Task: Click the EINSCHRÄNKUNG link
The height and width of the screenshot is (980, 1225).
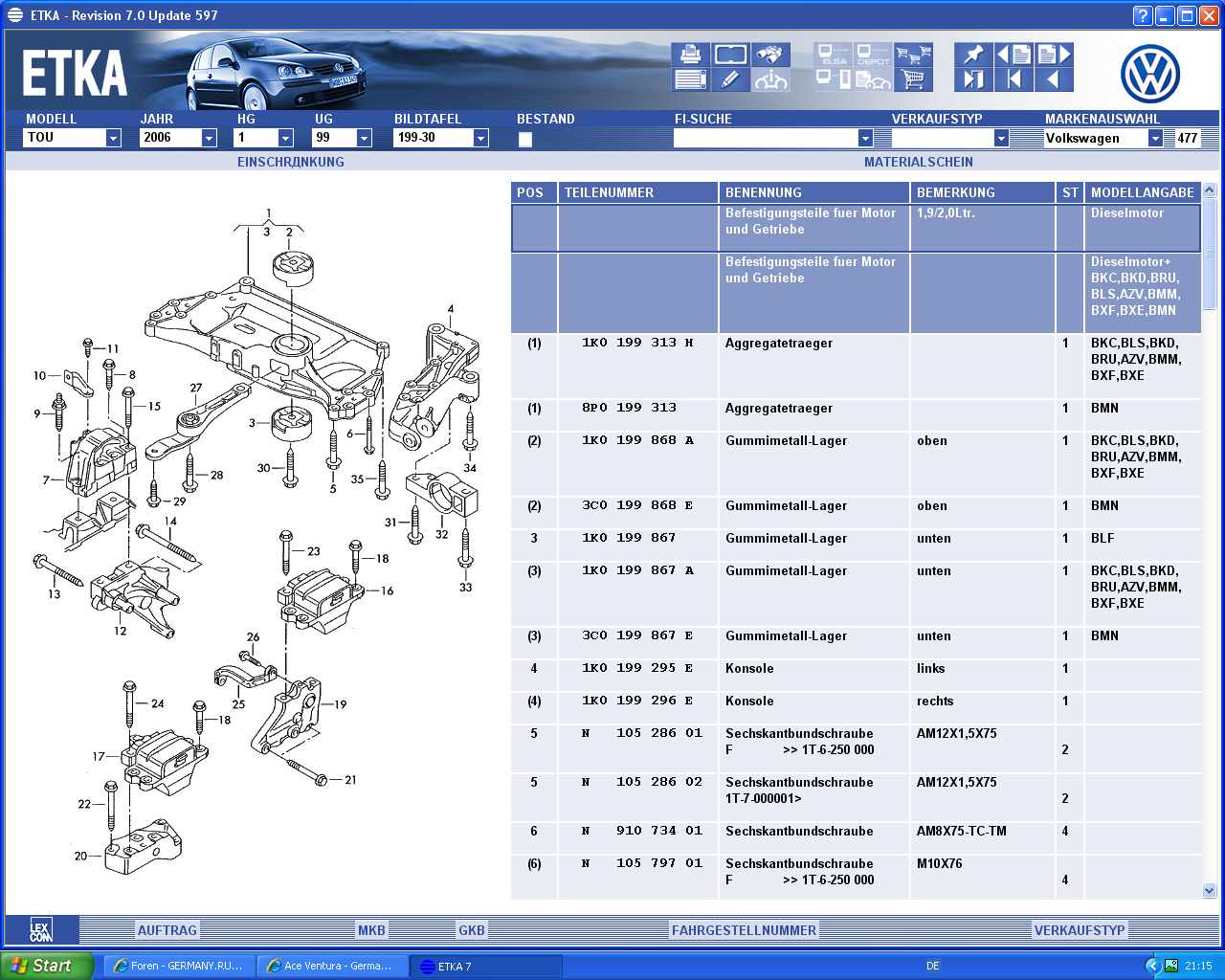Action: click(x=290, y=163)
